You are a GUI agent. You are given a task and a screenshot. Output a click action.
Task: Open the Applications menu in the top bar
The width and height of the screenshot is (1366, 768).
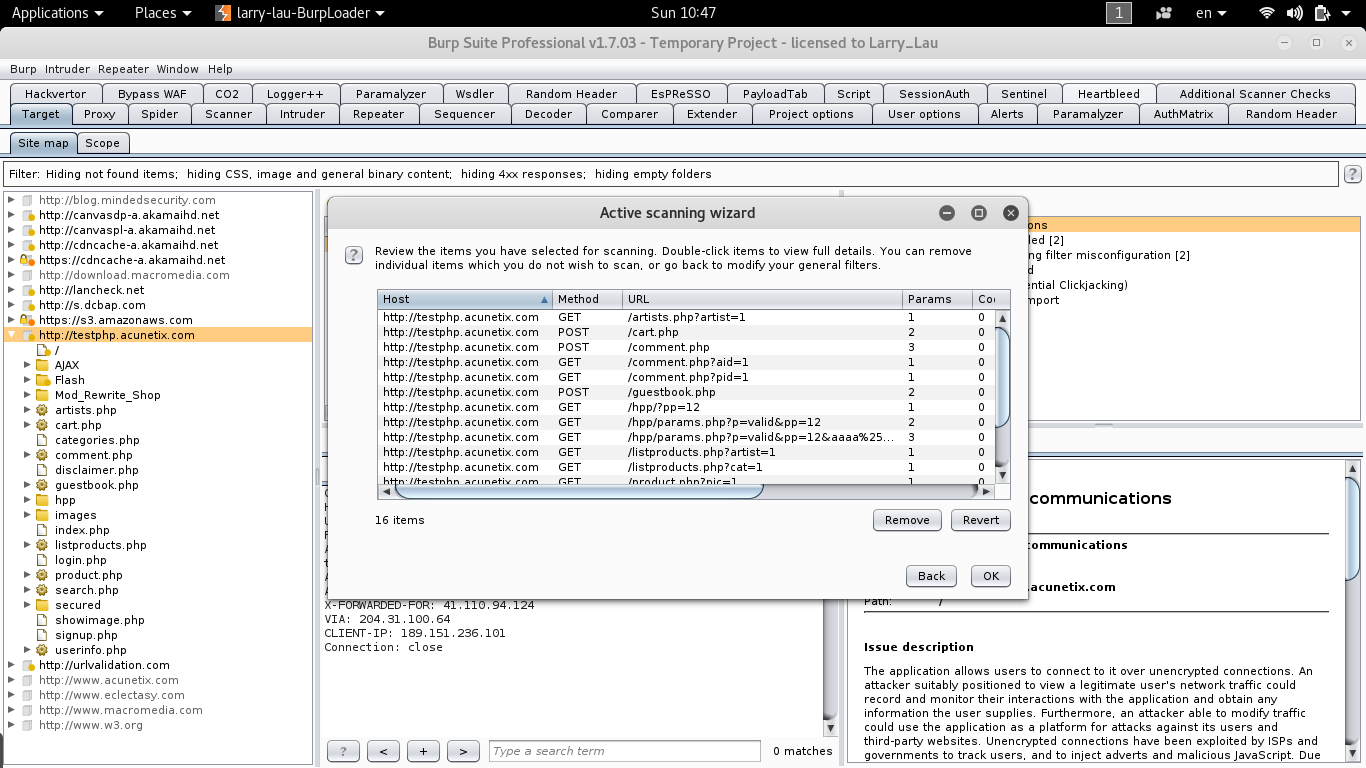coord(57,13)
